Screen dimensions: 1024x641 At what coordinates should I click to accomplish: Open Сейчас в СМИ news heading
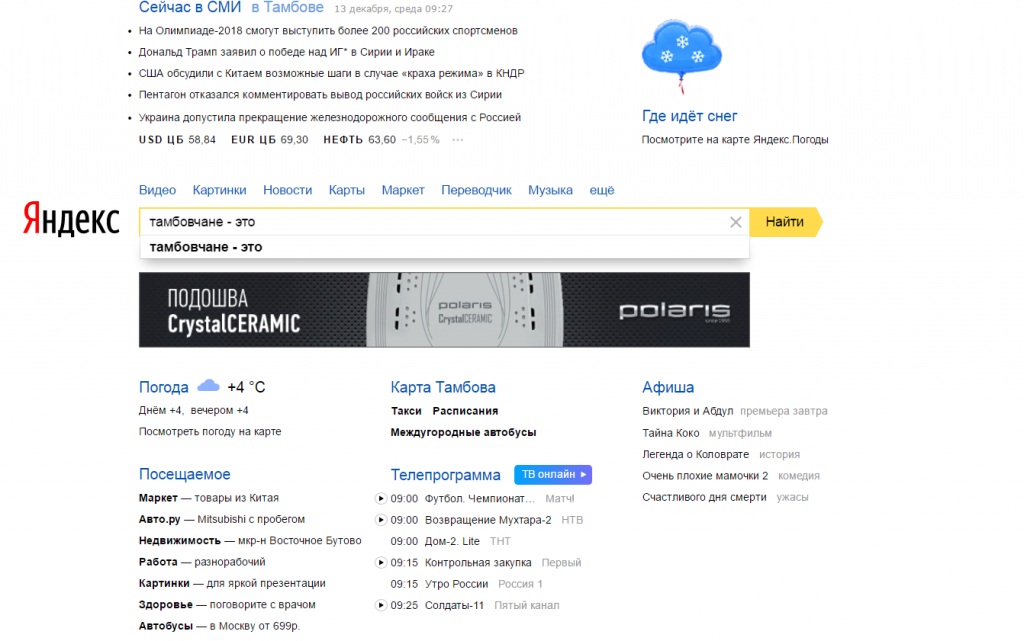tap(190, 8)
